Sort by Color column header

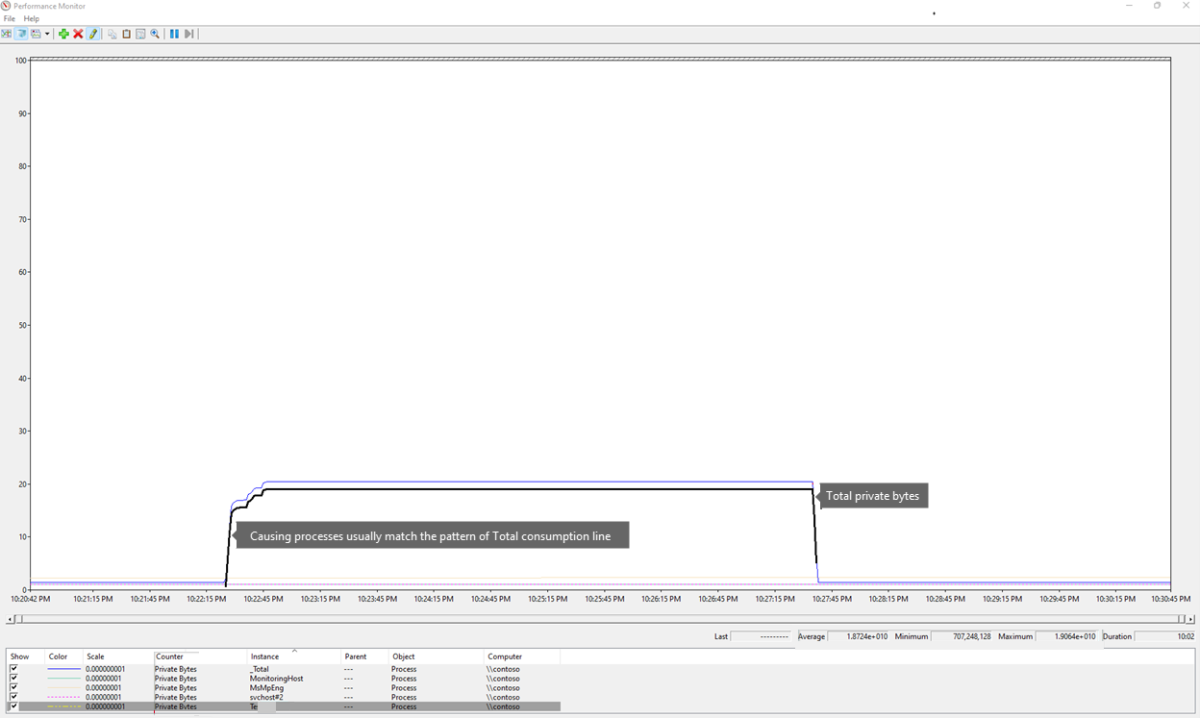[64, 657]
